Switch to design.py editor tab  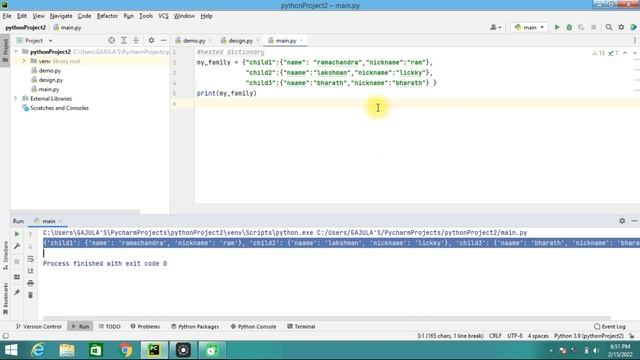[x=240, y=40]
